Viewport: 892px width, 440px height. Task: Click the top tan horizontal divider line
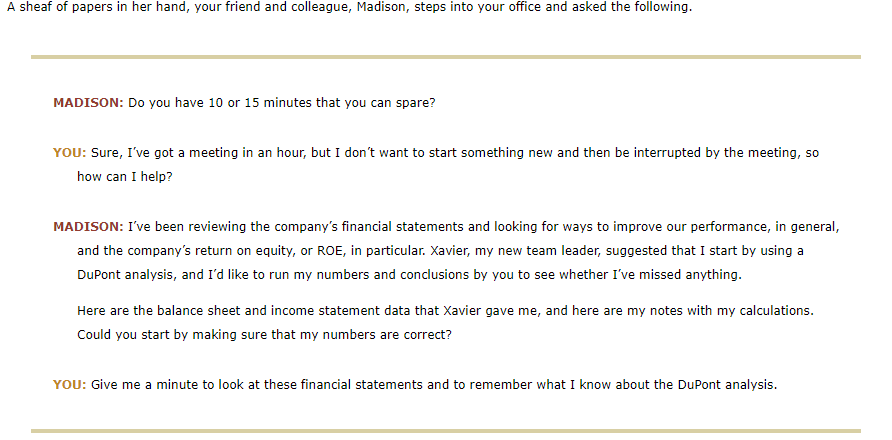[x=445, y=57]
